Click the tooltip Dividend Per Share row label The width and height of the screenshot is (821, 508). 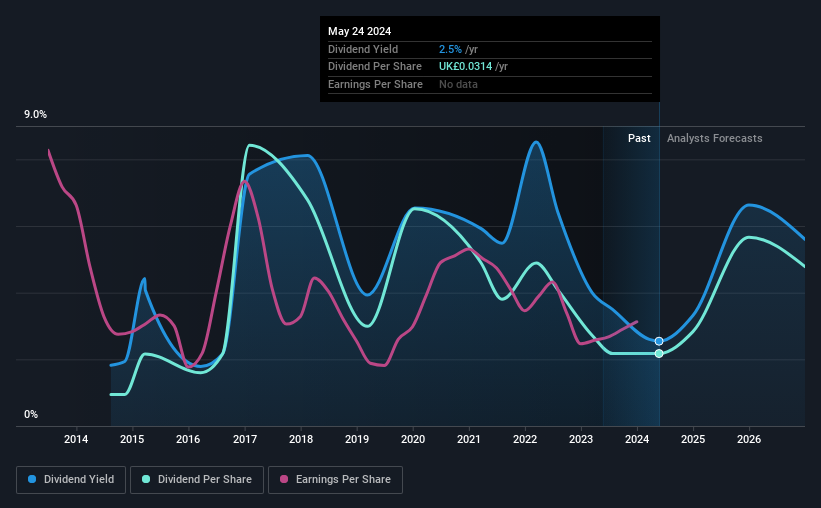pyautogui.click(x=375, y=67)
